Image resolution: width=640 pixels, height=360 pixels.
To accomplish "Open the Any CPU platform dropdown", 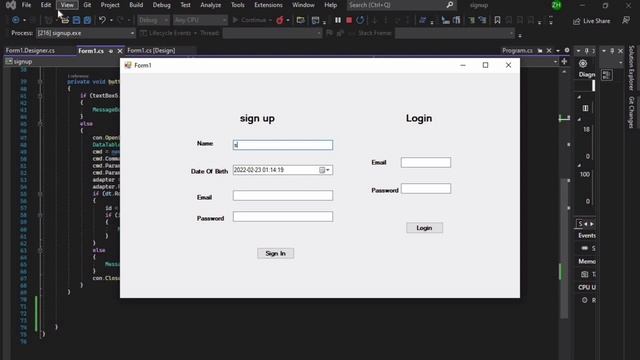I will click(x=200, y=20).
